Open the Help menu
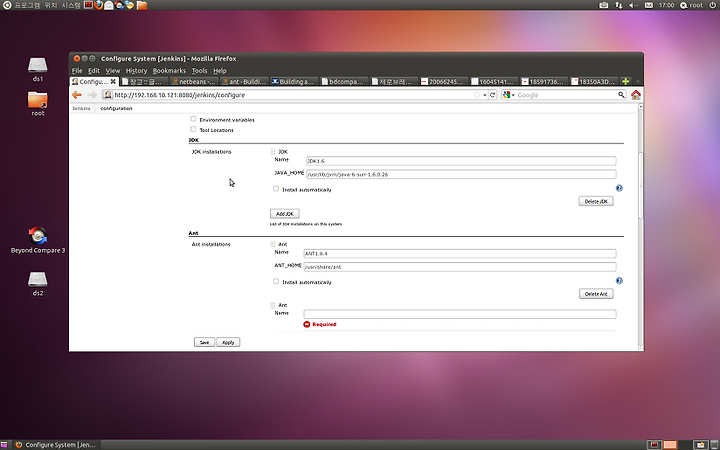The image size is (720, 450). click(220, 71)
